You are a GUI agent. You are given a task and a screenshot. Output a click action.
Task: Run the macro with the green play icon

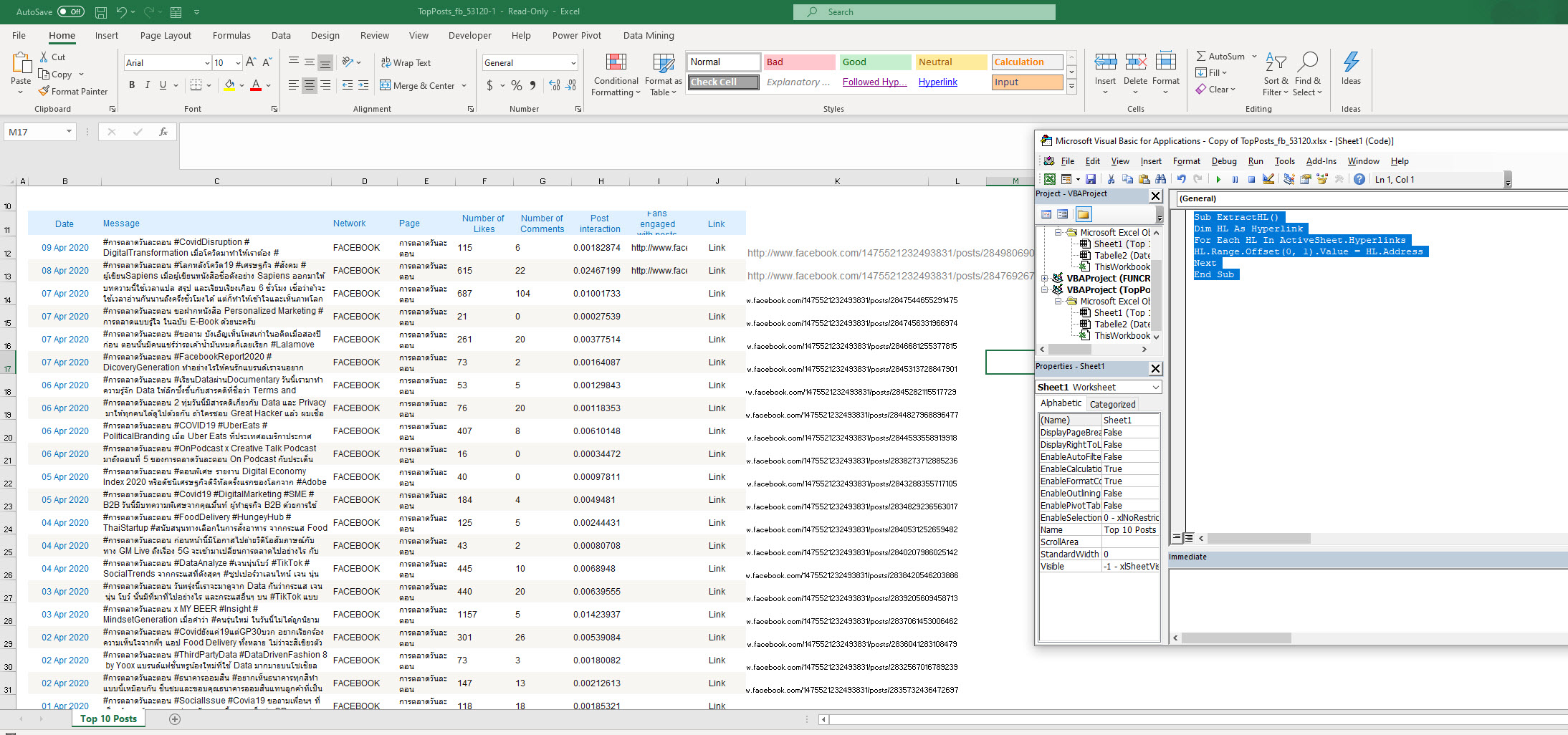(1218, 179)
